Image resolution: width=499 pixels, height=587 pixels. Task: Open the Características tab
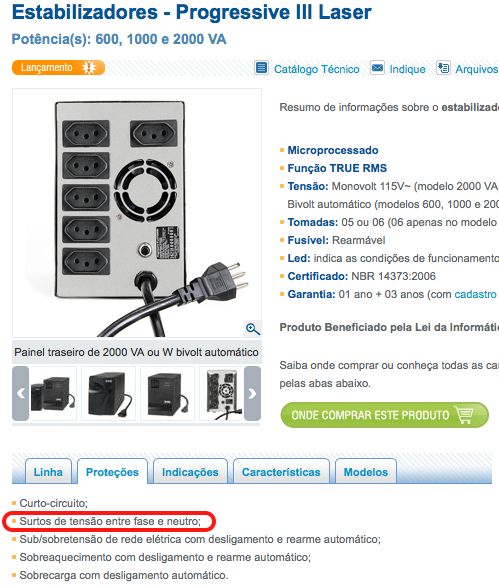click(281, 471)
